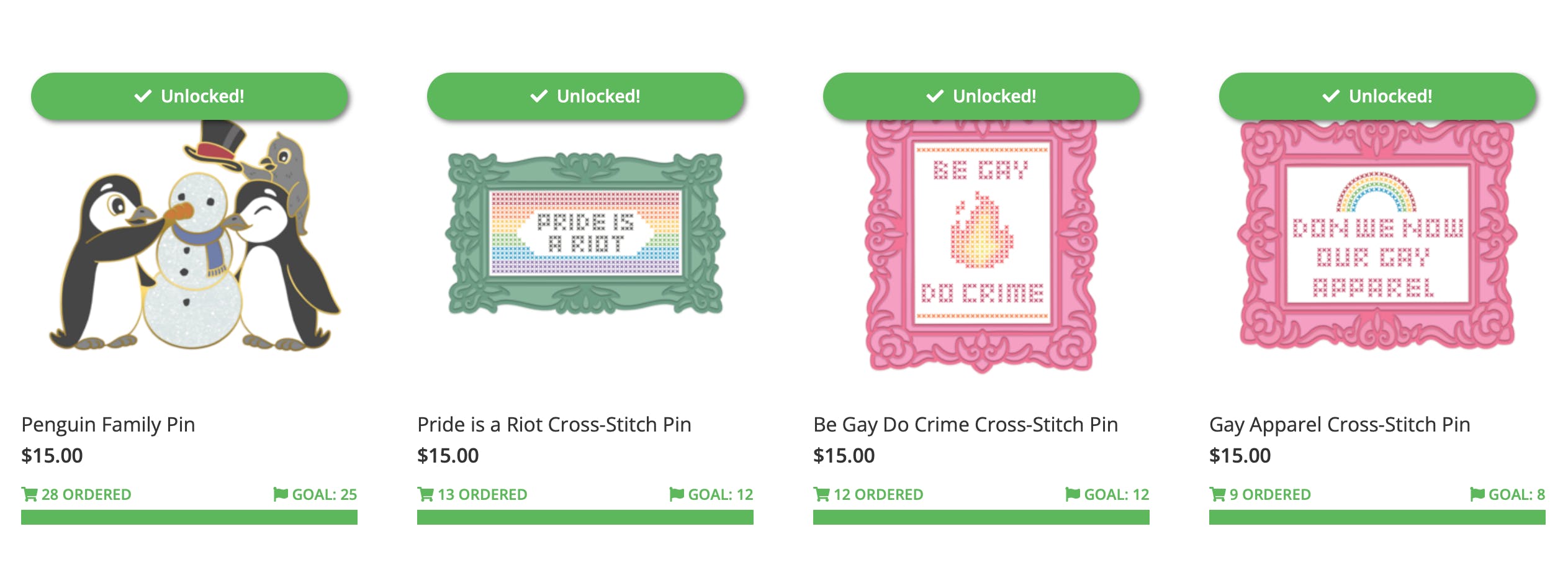The width and height of the screenshot is (1568, 575).
Task: Click the cart icon beside 12 ORDERED
Action: (x=821, y=494)
